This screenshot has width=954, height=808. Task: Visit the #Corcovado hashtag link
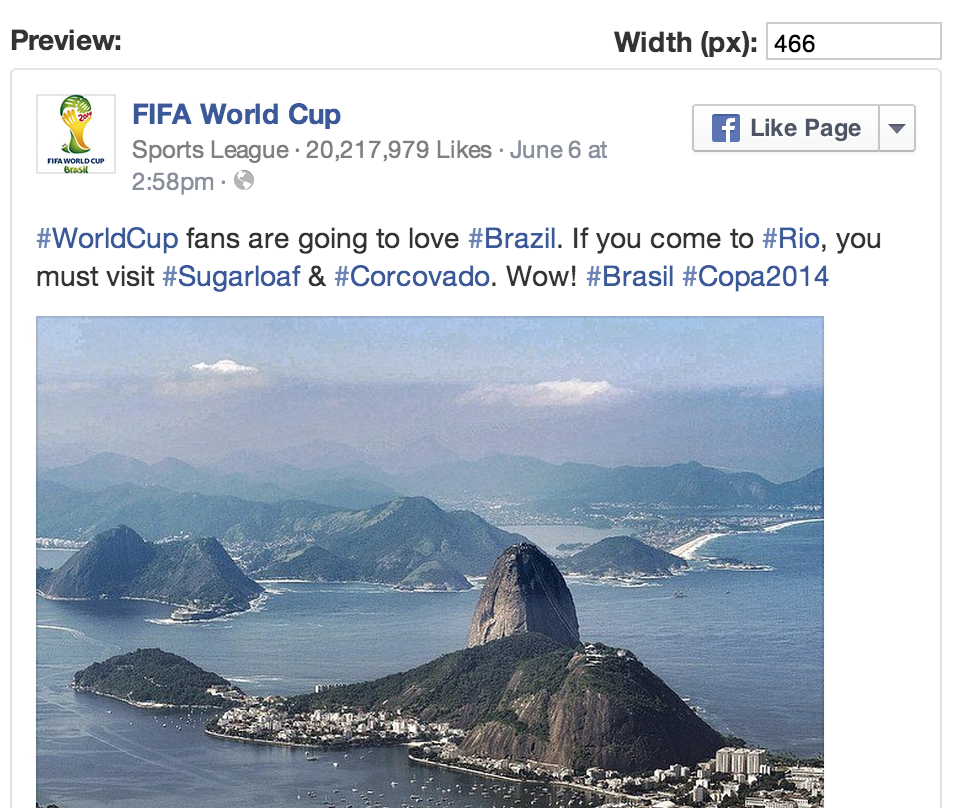click(x=412, y=276)
